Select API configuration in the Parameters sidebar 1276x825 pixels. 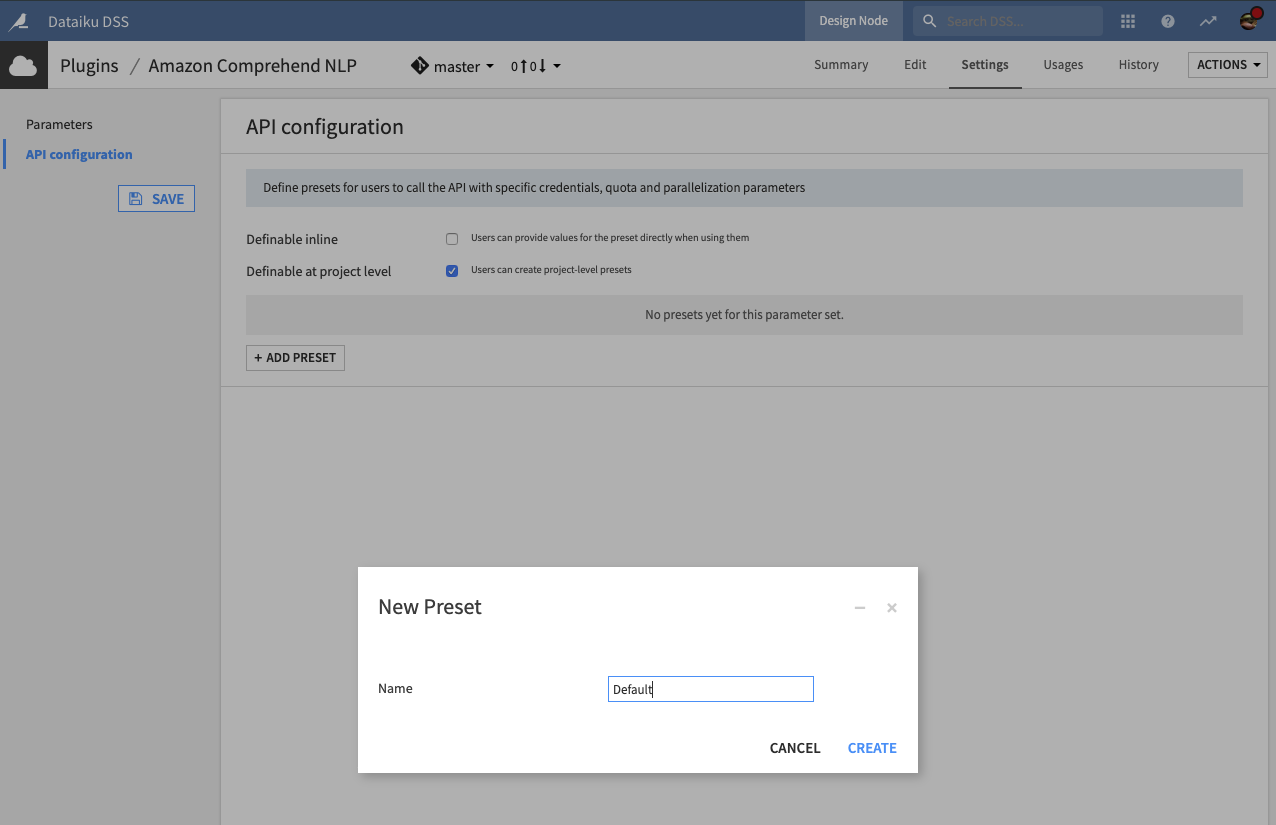pos(78,154)
